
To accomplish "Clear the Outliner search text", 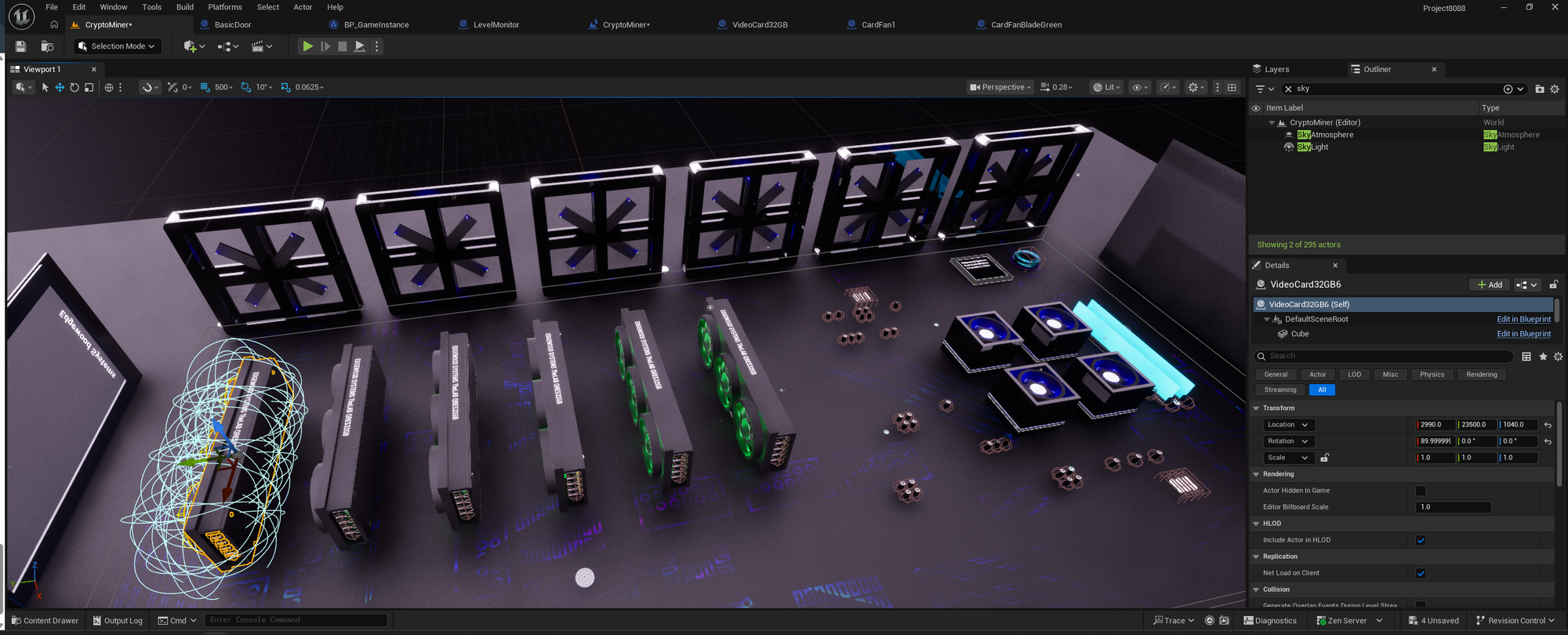I will (1288, 89).
